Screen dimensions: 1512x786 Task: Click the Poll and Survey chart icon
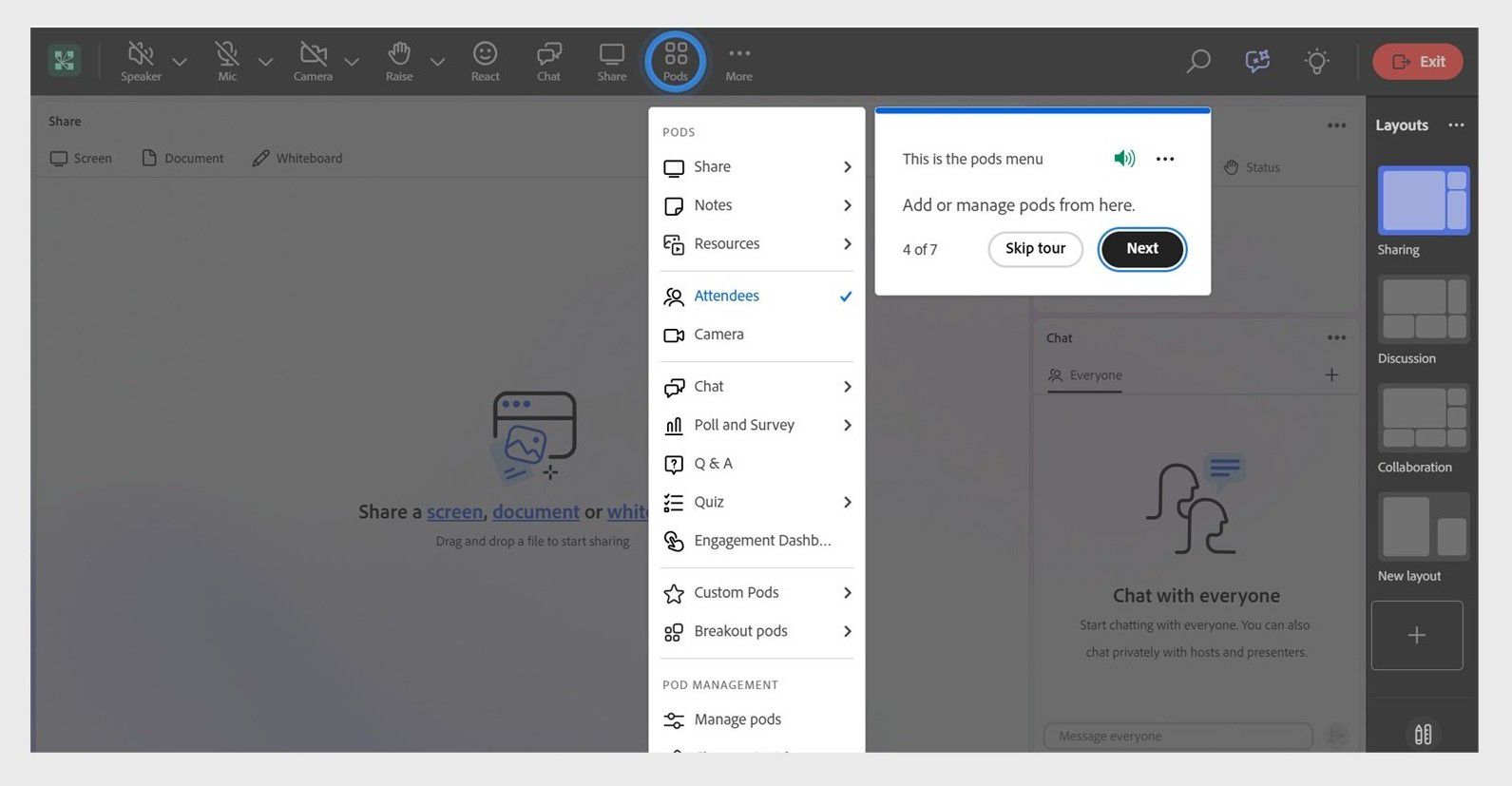point(674,426)
